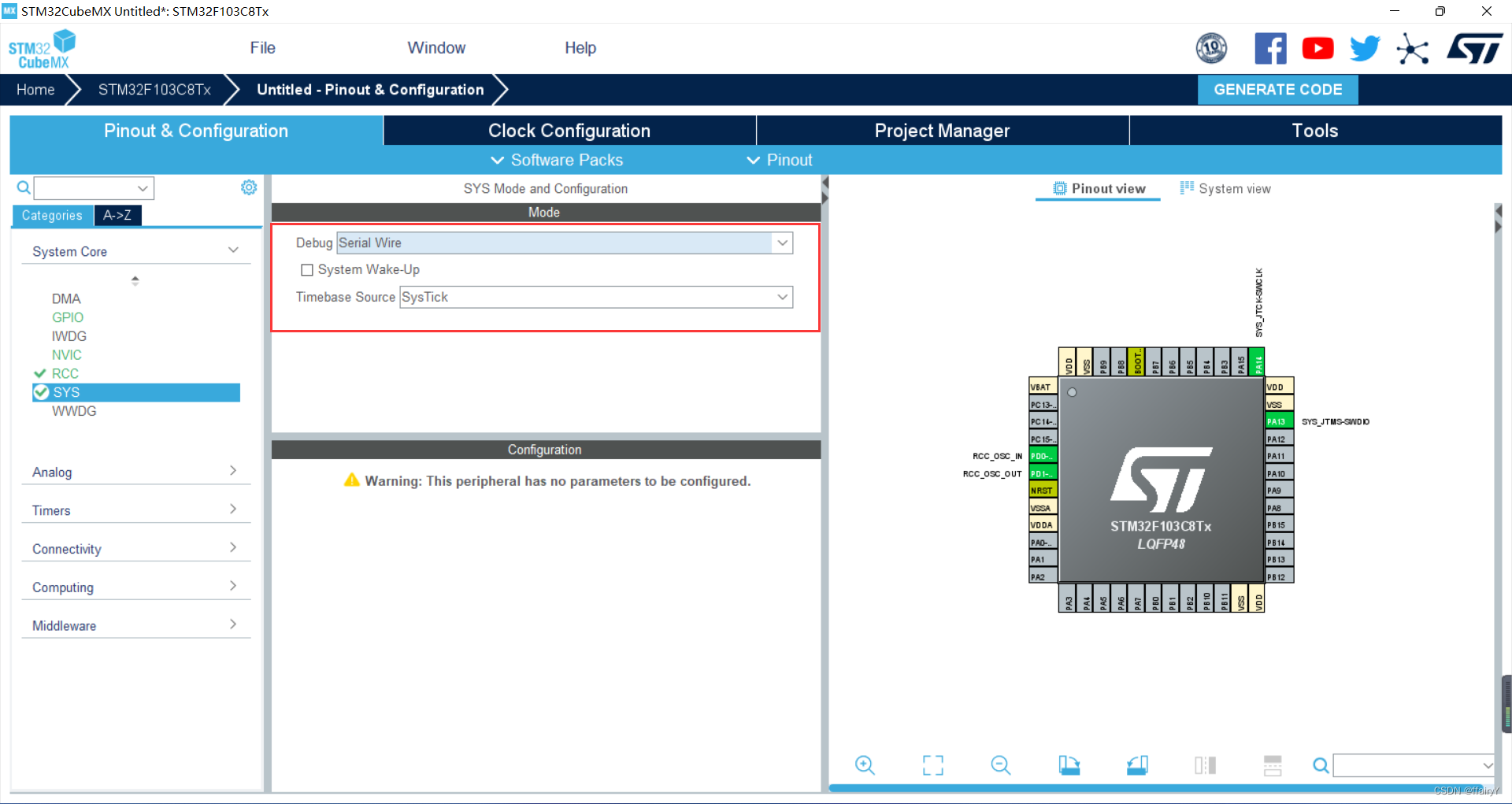Go to Home breadcrumb
Image resolution: width=1512 pixels, height=804 pixels.
click(x=35, y=90)
